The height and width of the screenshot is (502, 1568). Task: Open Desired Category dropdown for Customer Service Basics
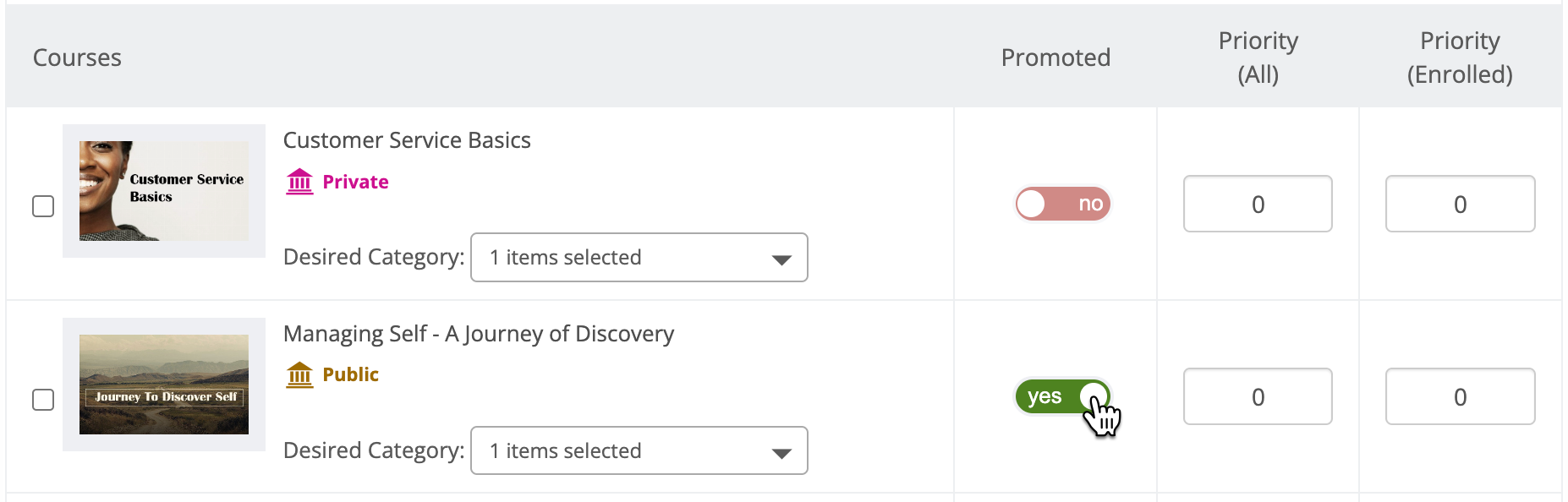pyautogui.click(x=639, y=257)
